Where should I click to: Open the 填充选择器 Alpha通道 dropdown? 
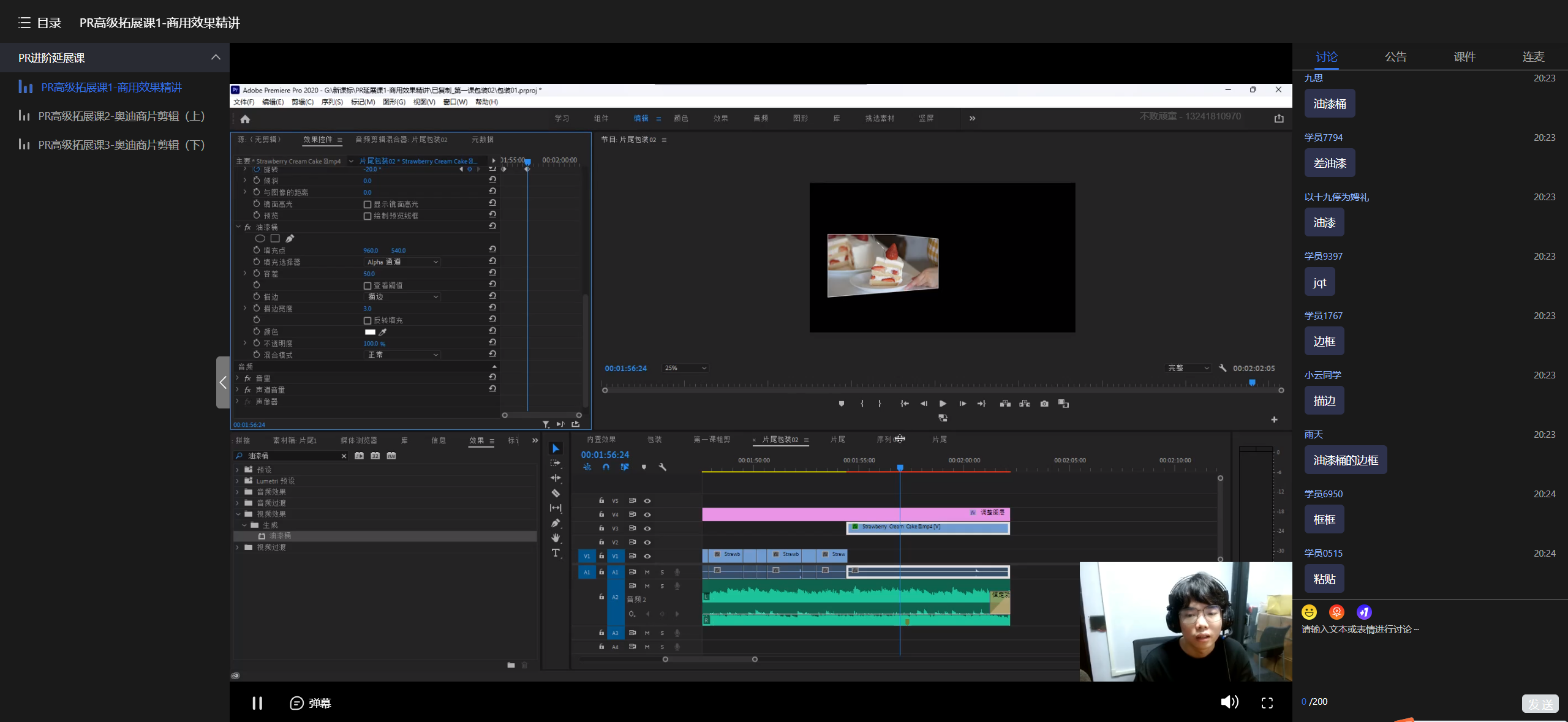click(x=402, y=262)
